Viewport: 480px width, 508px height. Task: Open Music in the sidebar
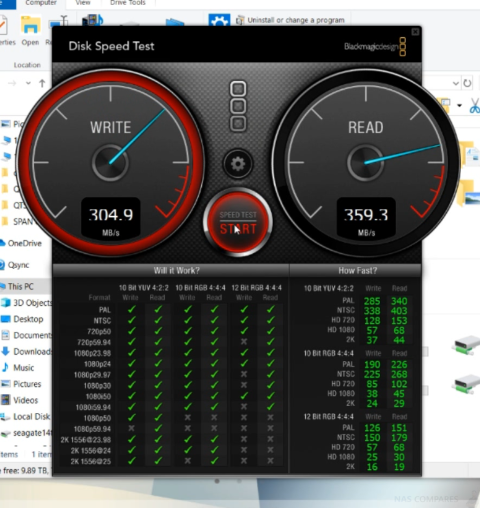[18, 368]
